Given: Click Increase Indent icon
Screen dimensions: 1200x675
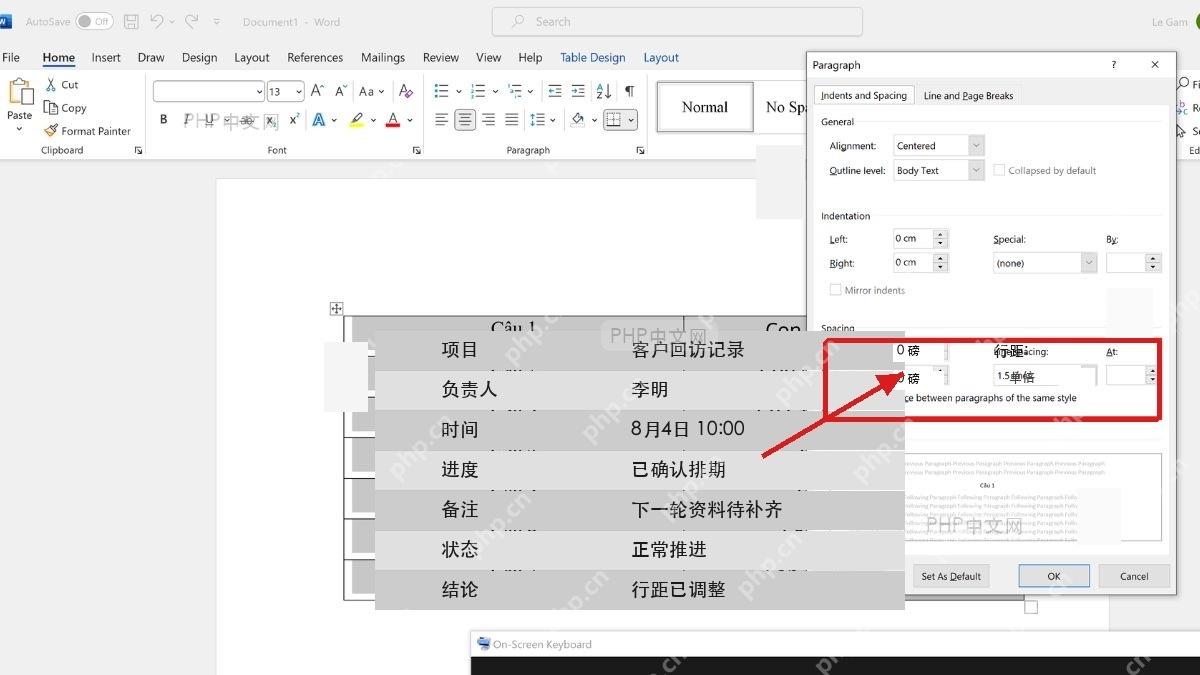Looking at the screenshot, I should (577, 91).
